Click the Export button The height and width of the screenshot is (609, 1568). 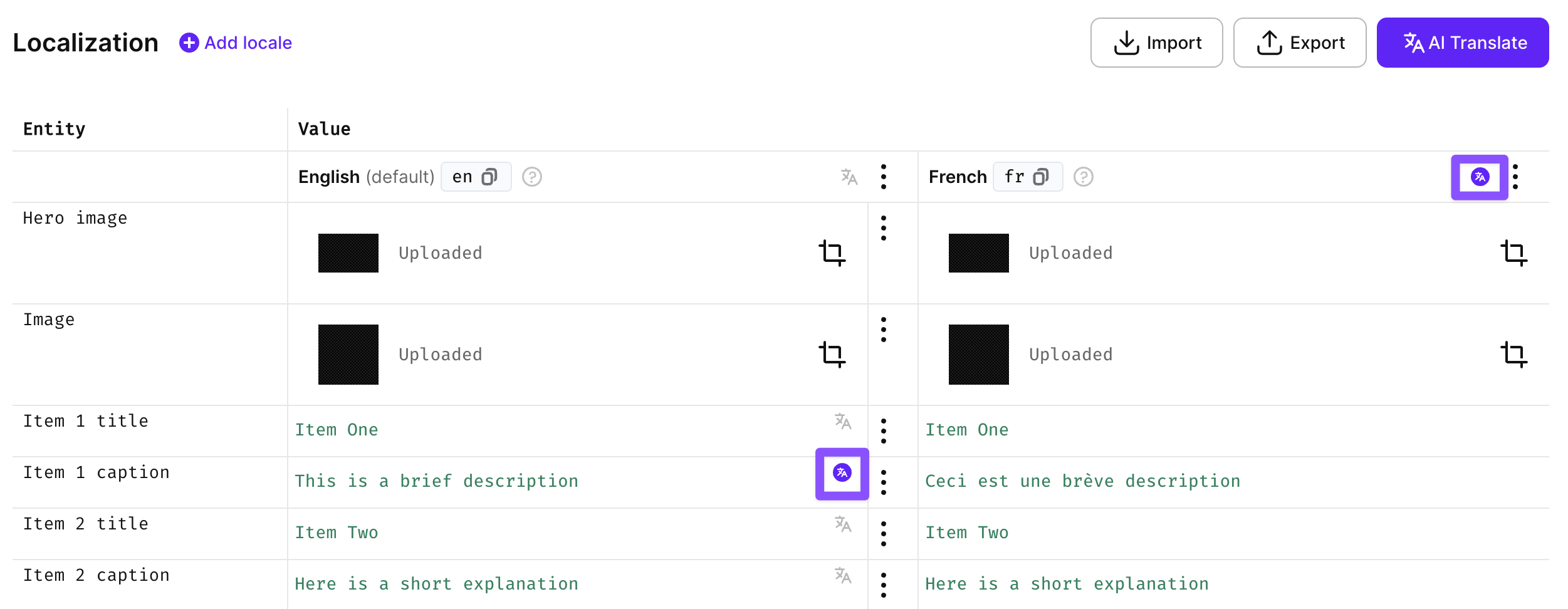[x=1299, y=43]
